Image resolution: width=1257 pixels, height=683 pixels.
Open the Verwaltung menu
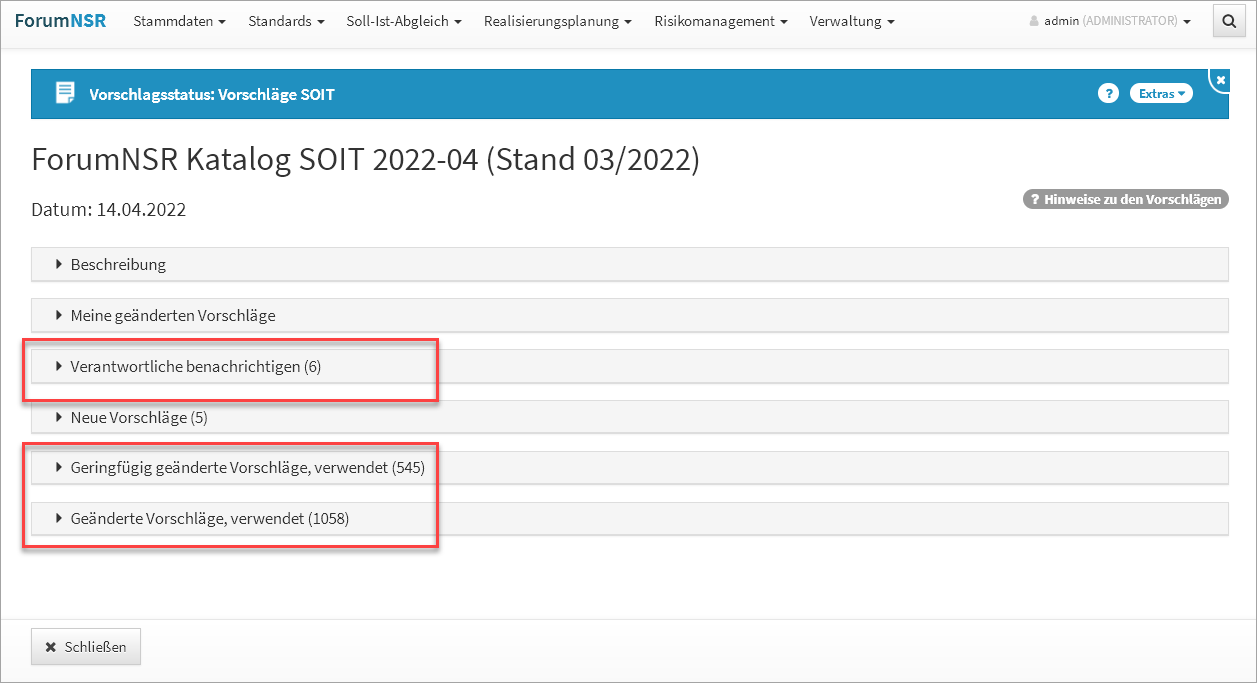coord(852,21)
